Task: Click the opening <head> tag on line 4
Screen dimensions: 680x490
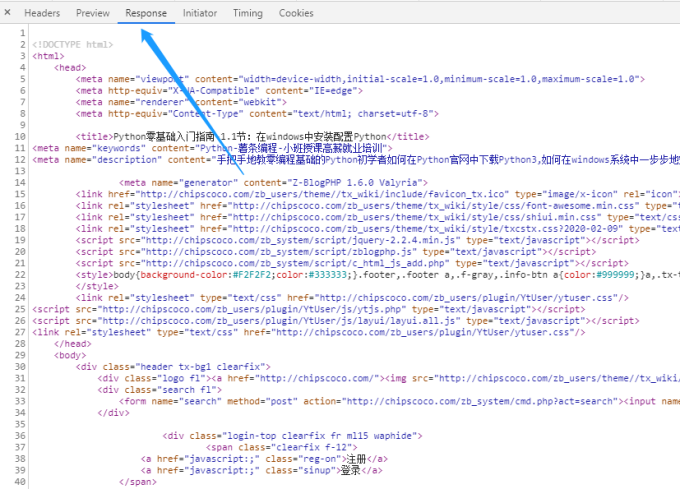Action: pyautogui.click(x=70, y=68)
